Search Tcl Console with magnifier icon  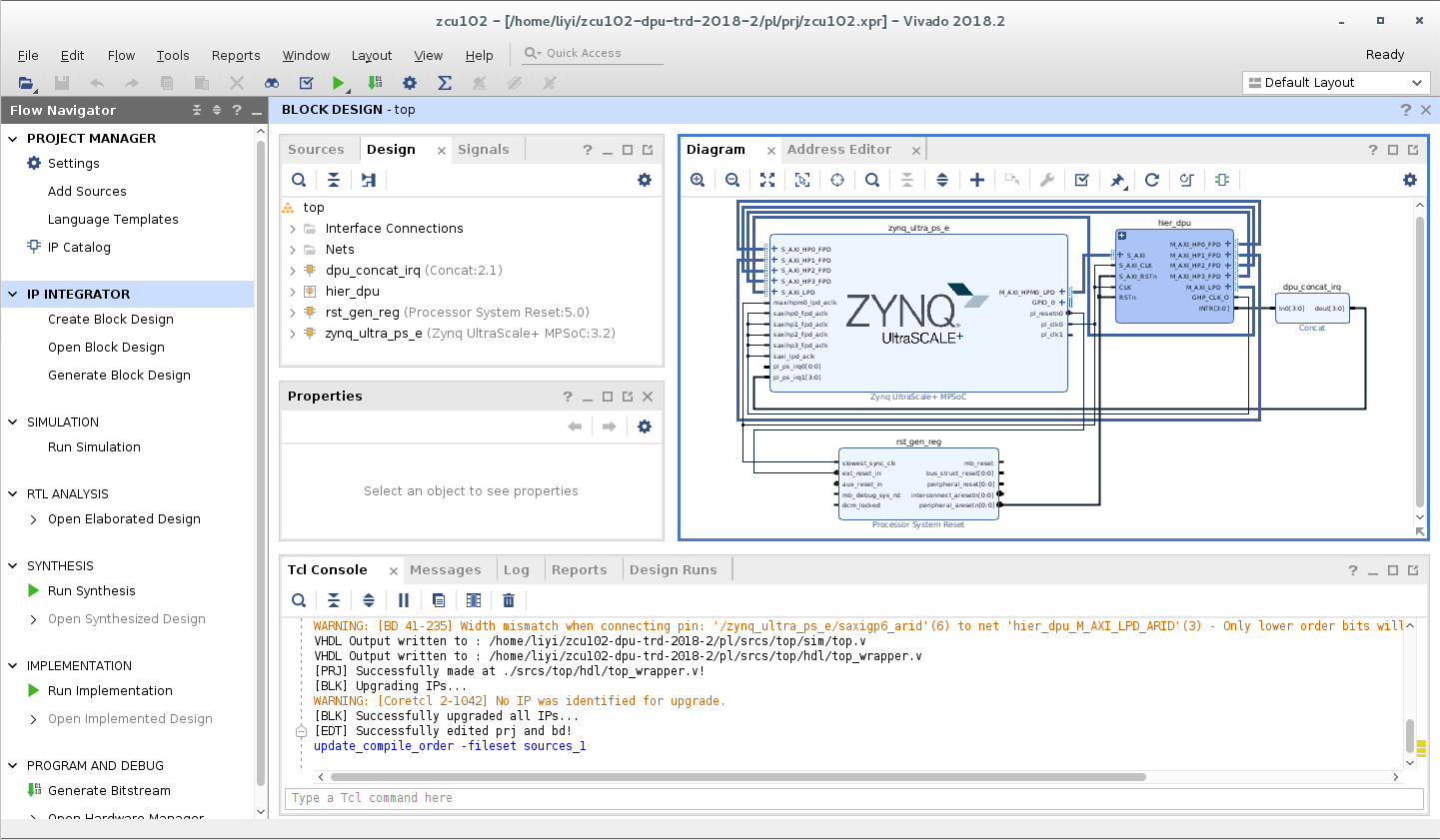(x=299, y=600)
